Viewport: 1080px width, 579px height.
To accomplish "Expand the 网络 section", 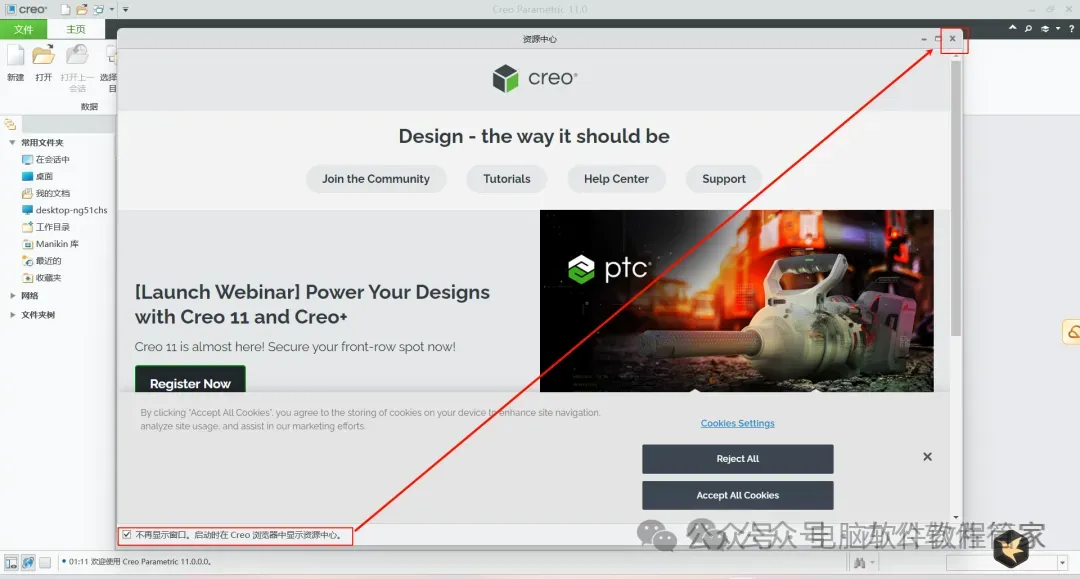I will (12, 295).
